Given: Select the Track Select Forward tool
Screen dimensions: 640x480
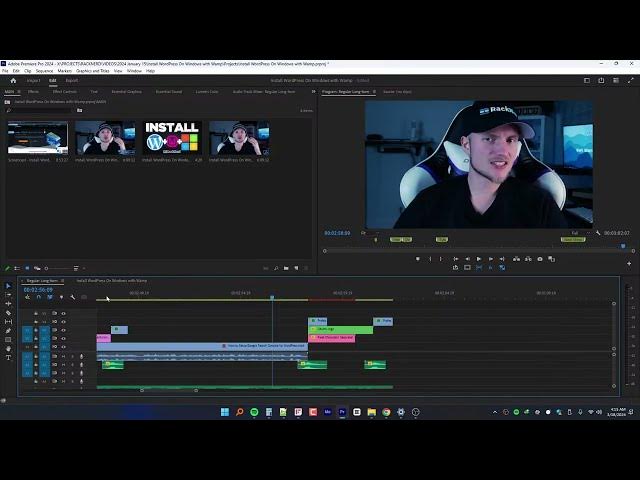Looking at the screenshot, I should (9, 295).
